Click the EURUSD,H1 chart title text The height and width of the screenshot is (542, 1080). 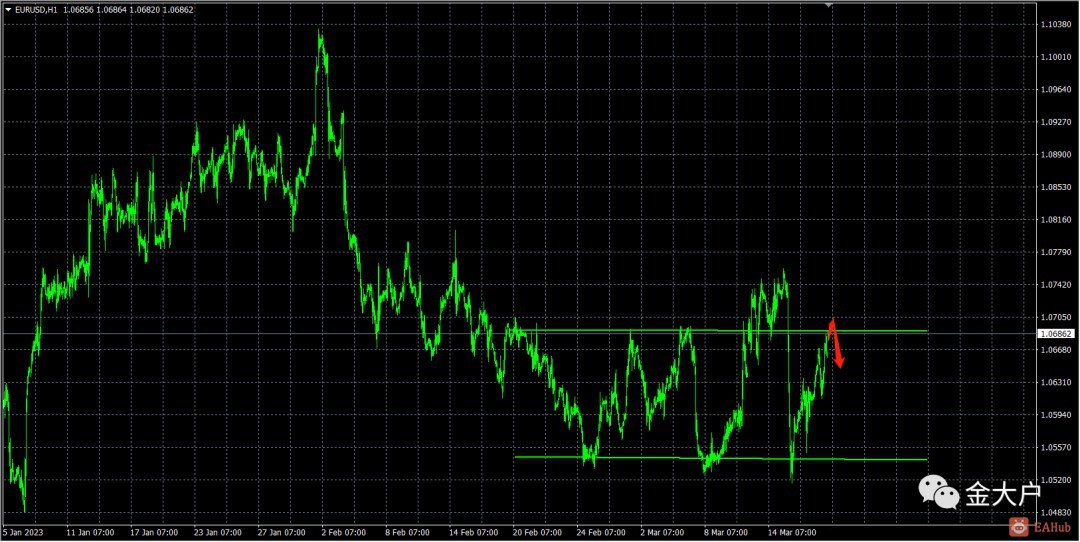(36, 10)
